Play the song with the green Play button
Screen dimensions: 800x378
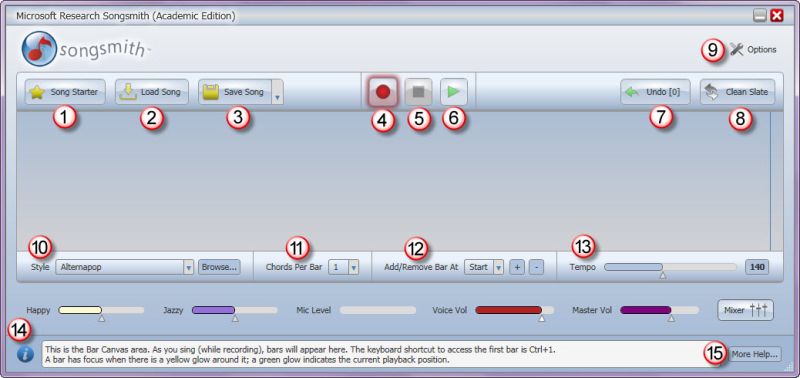point(454,92)
